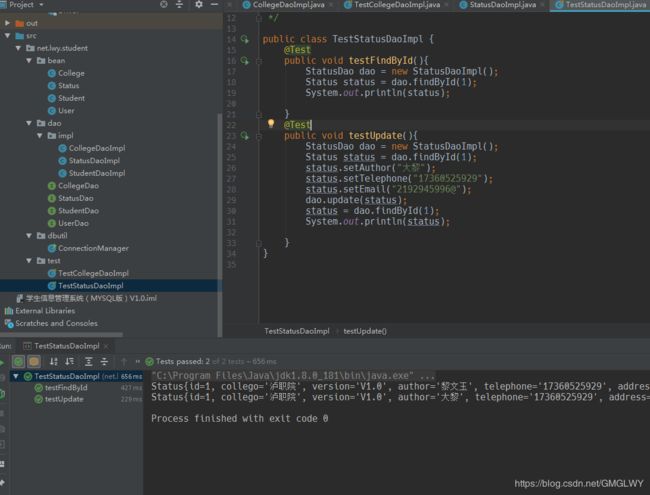Select TestCollegeDaoImpl in project tree
This screenshot has height=495, width=650.
[93, 273]
